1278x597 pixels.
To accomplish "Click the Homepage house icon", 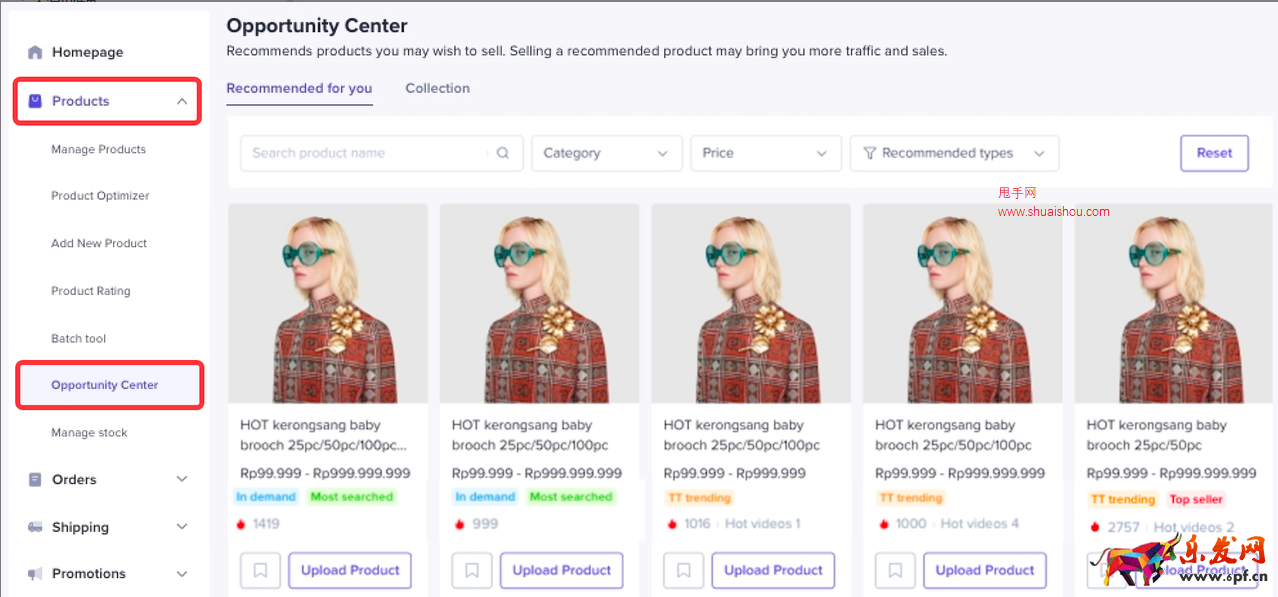I will click(x=35, y=52).
